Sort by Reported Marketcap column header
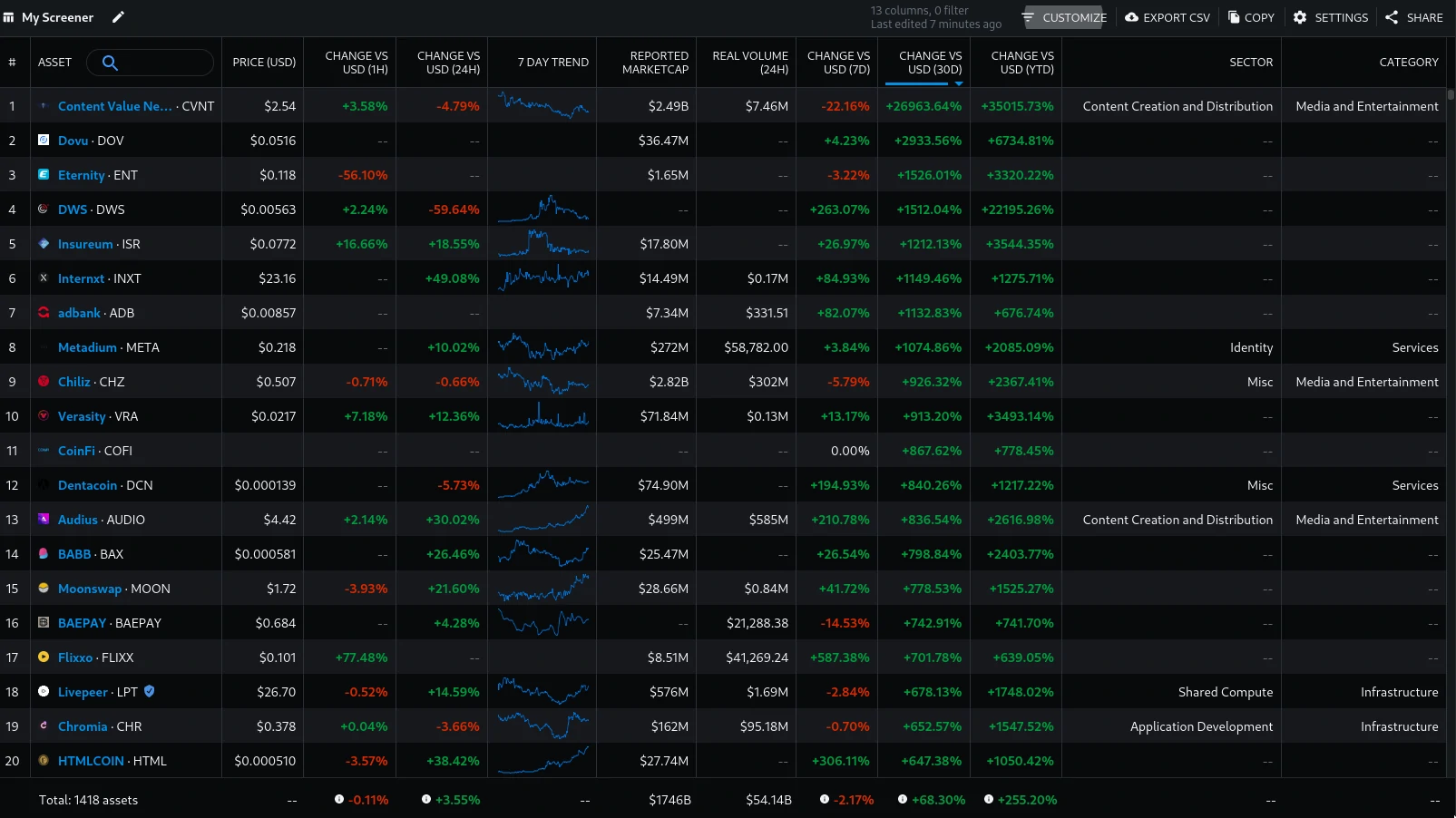Screen dimensions: 1456x818 [655, 63]
